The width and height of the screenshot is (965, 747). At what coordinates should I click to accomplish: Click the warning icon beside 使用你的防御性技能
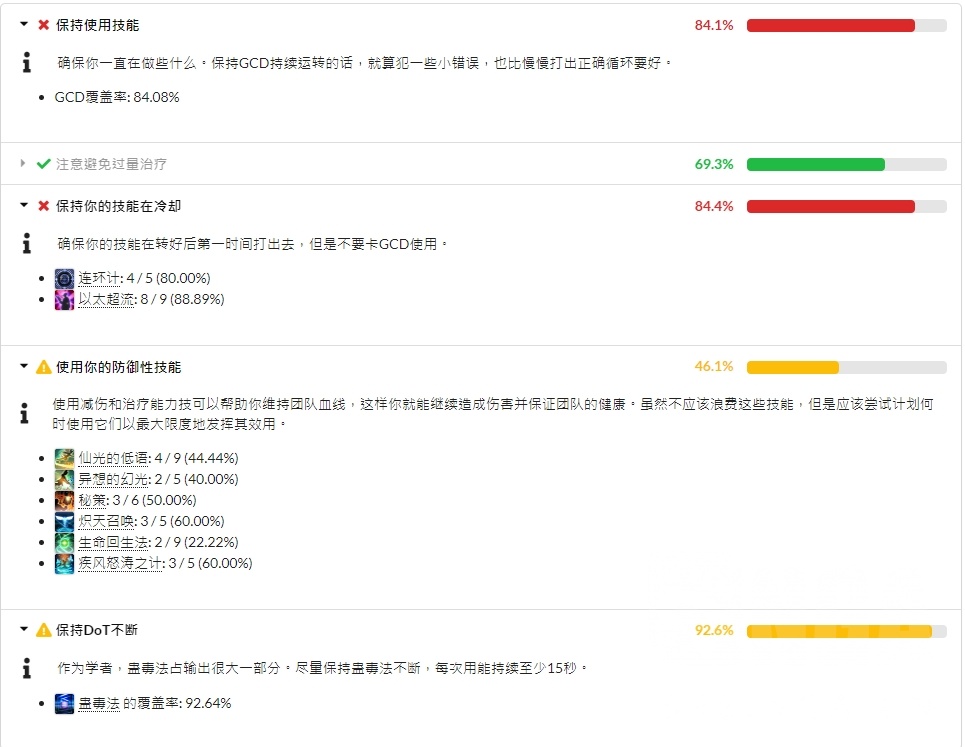(x=42, y=367)
